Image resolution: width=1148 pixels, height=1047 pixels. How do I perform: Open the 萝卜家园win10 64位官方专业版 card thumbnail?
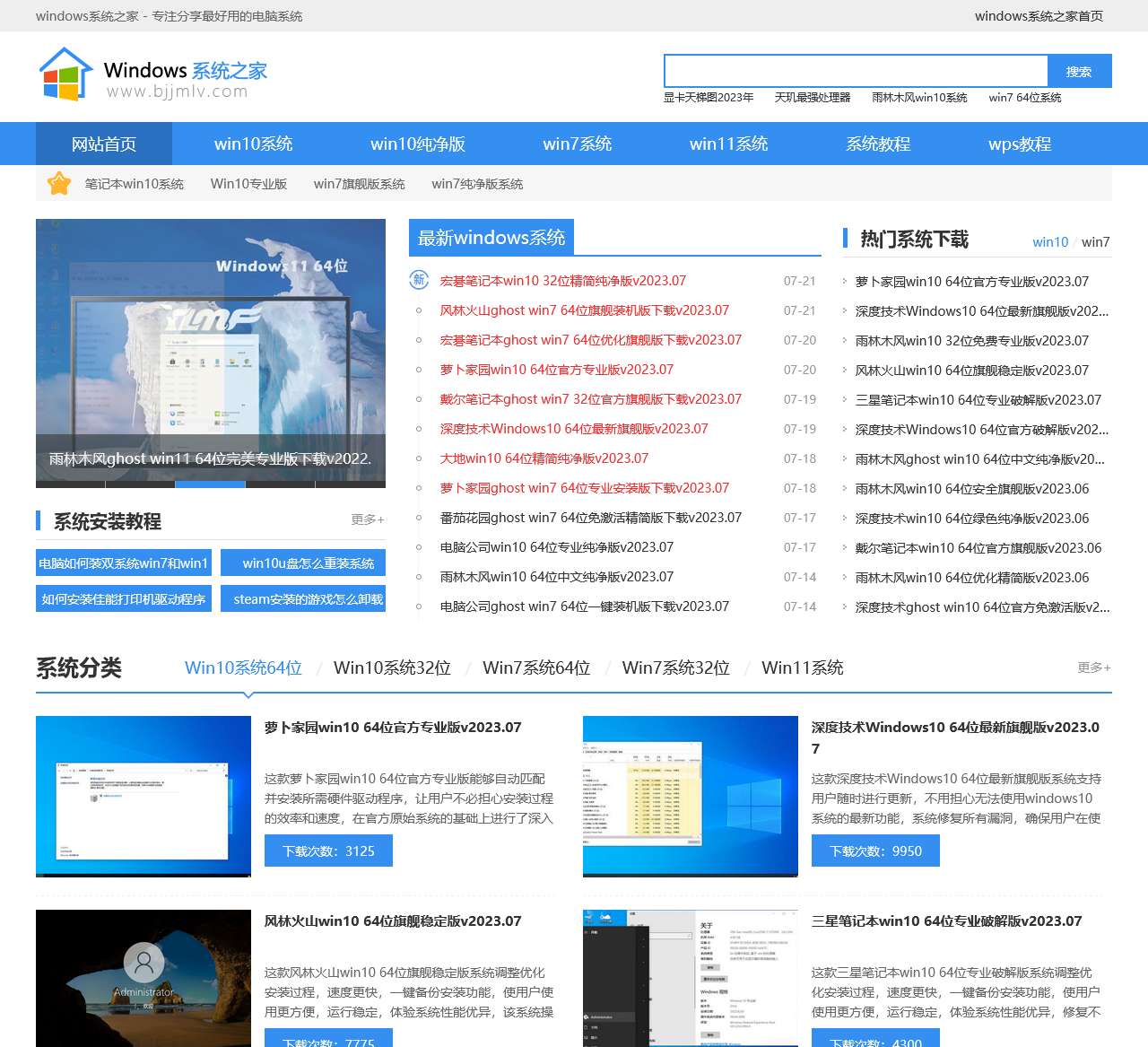point(143,797)
